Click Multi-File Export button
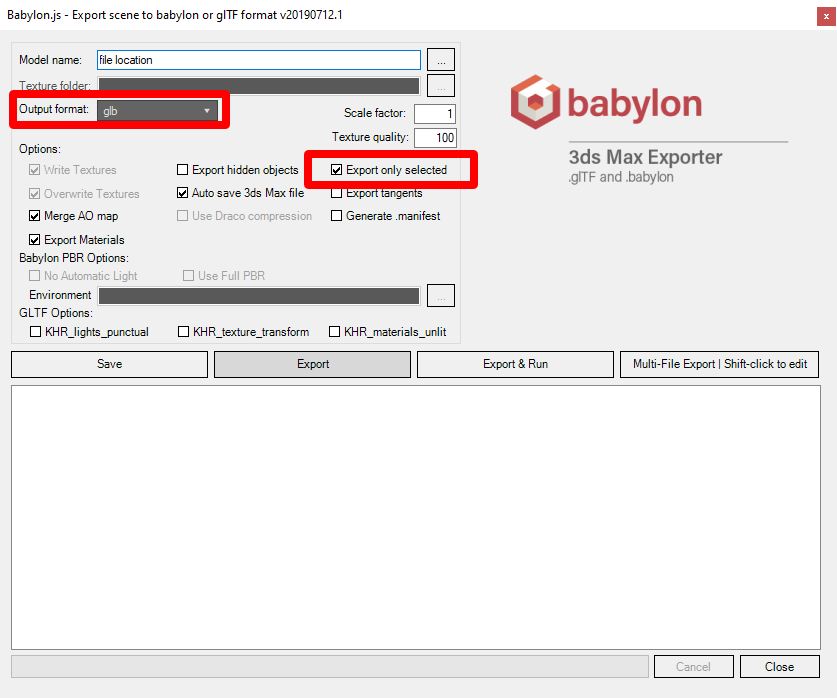837x698 pixels. click(719, 364)
